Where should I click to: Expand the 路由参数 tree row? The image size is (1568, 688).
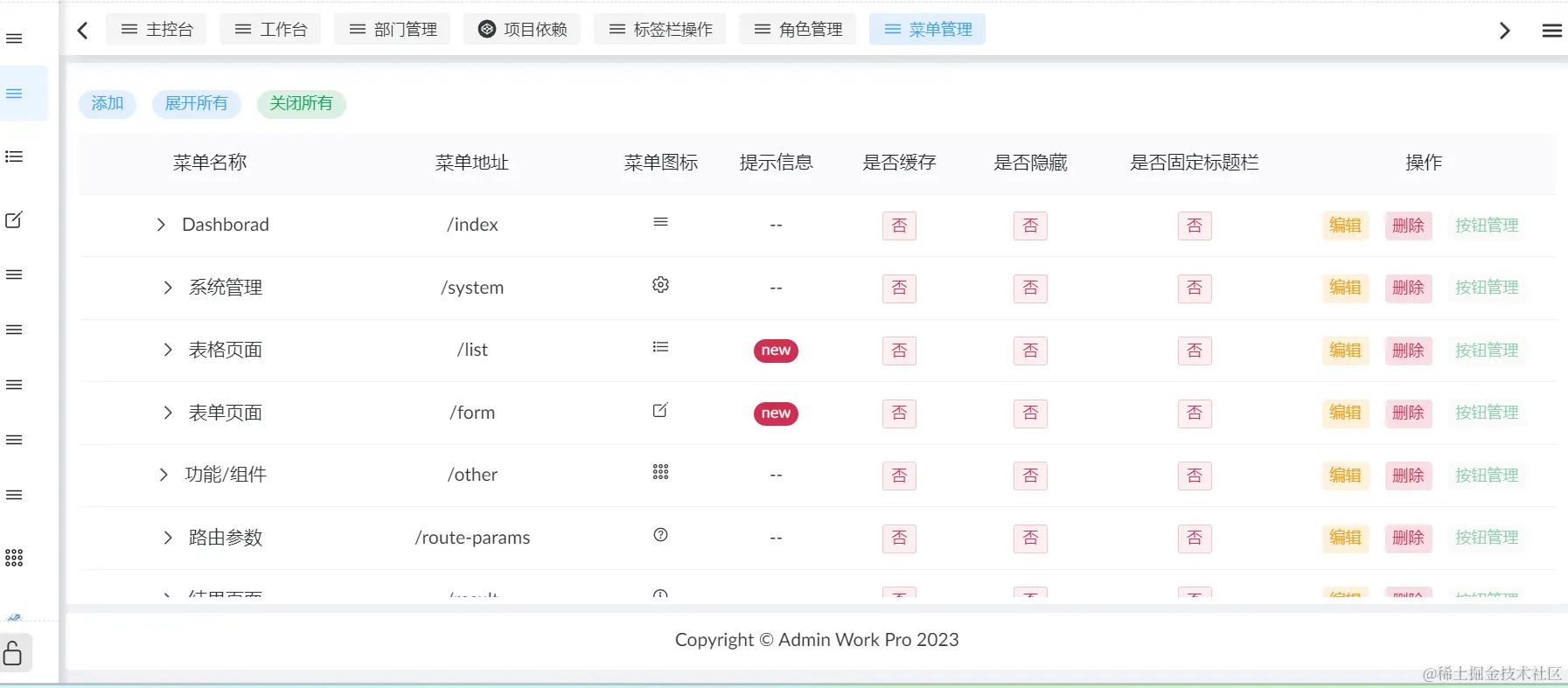click(x=168, y=538)
